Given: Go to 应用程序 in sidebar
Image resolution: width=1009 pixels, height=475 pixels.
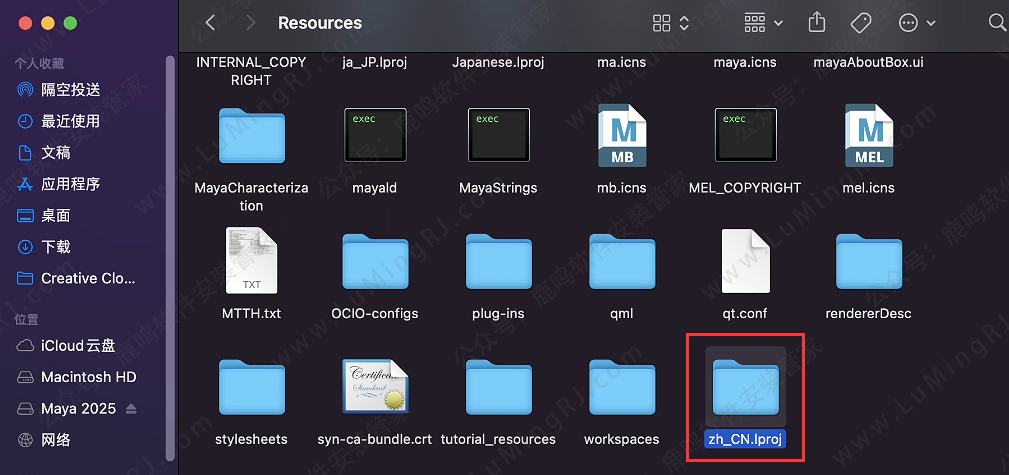Looking at the screenshot, I should point(70,184).
